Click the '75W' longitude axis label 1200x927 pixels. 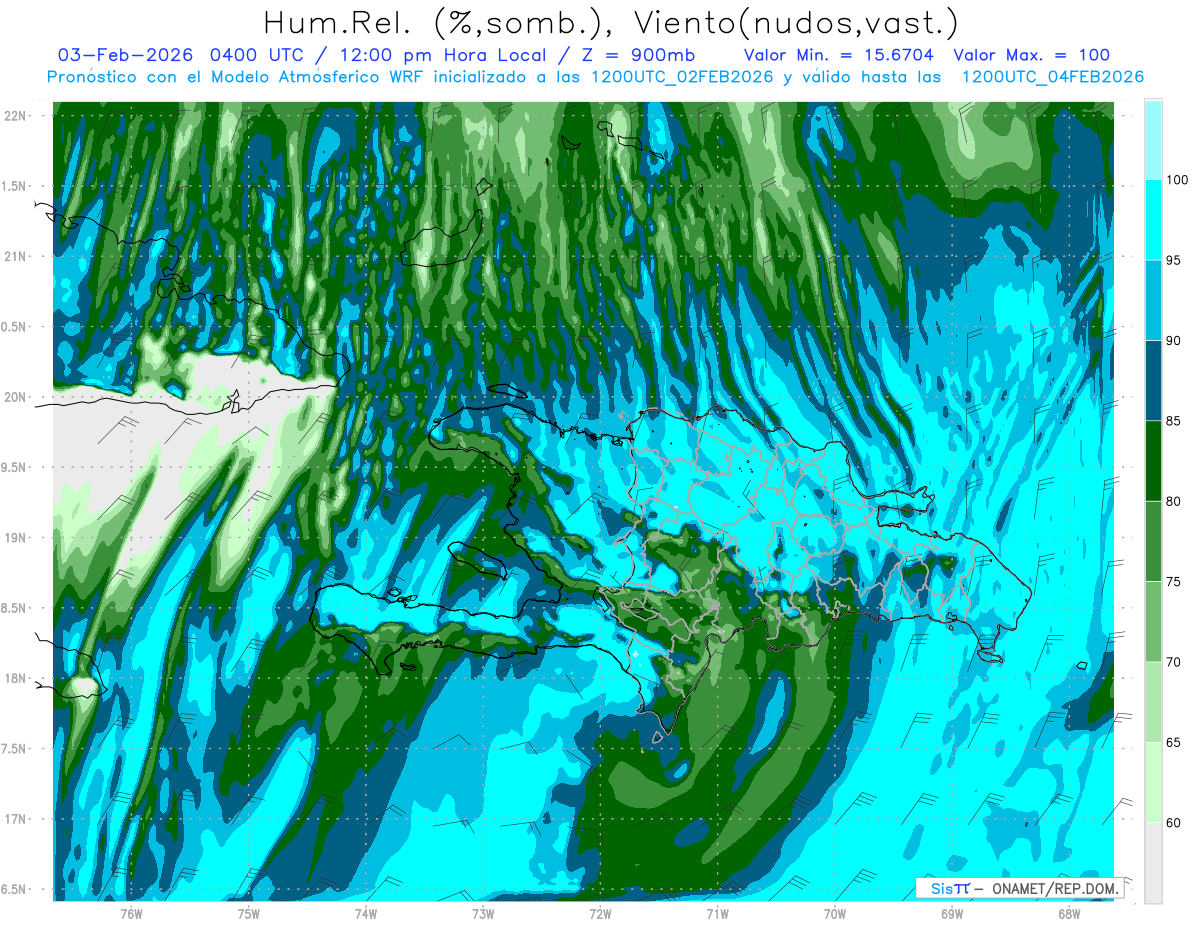click(x=248, y=913)
